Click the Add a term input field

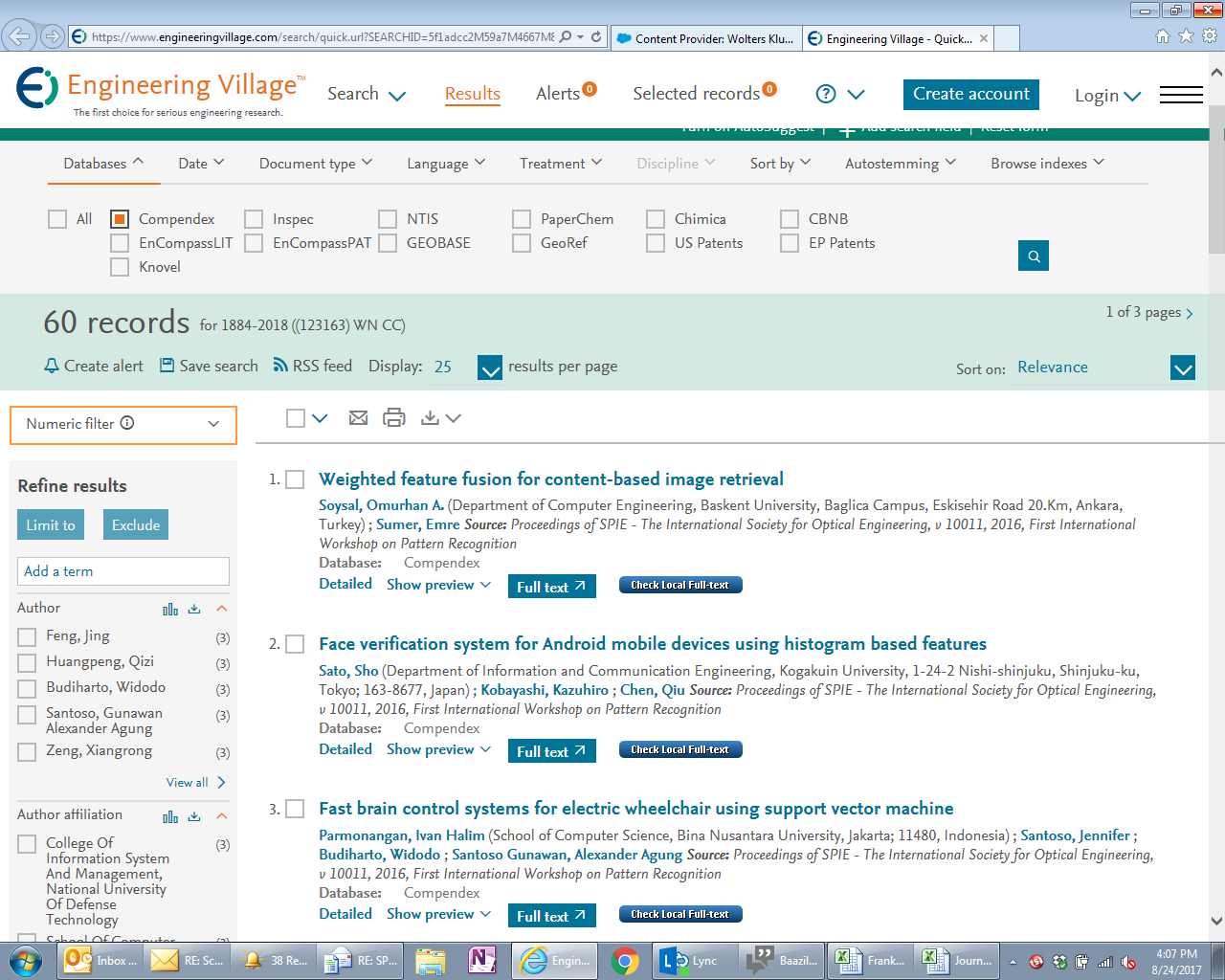pos(123,571)
